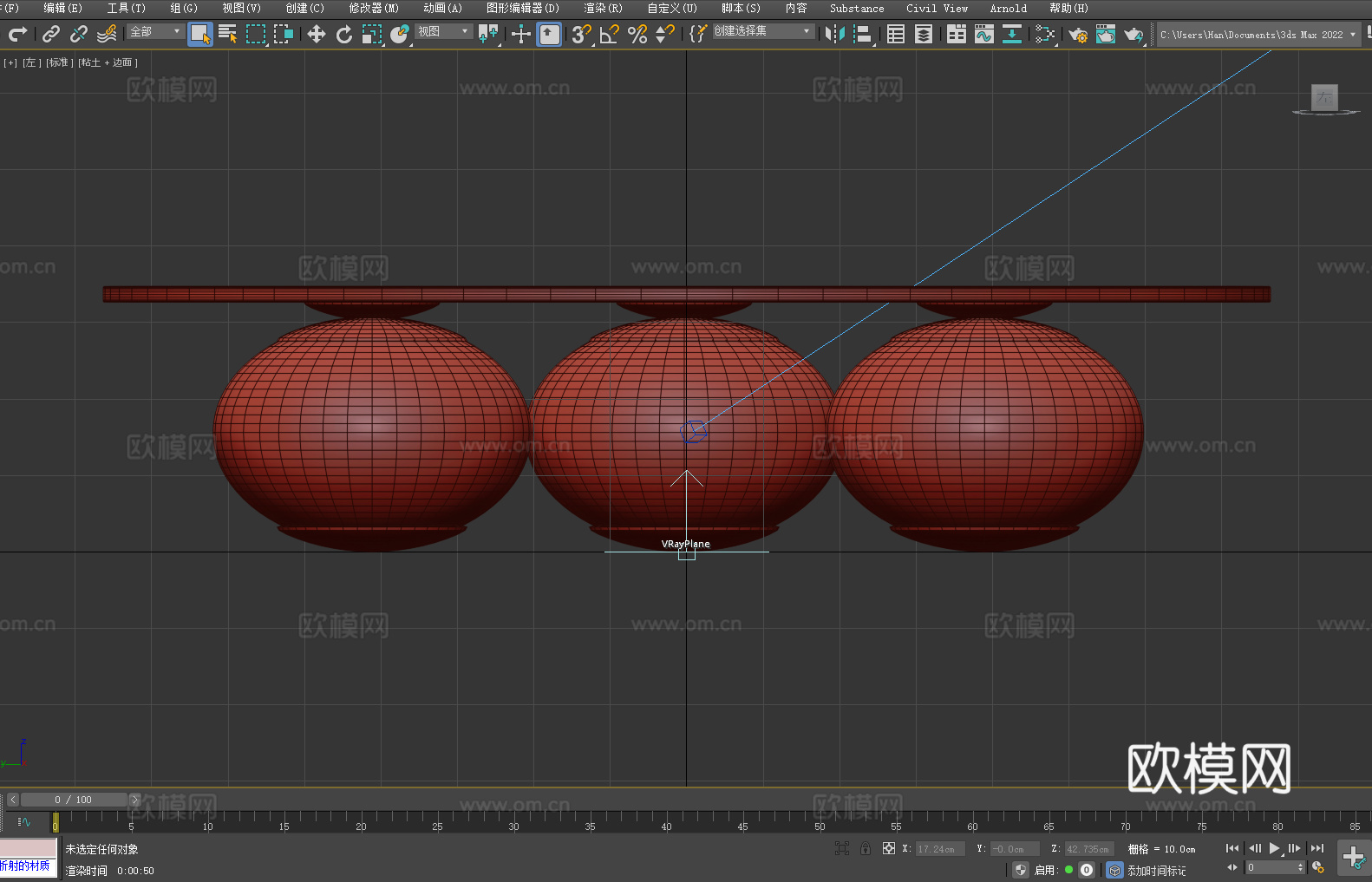Go to the start frame
The image size is (1372, 882).
(1232, 848)
